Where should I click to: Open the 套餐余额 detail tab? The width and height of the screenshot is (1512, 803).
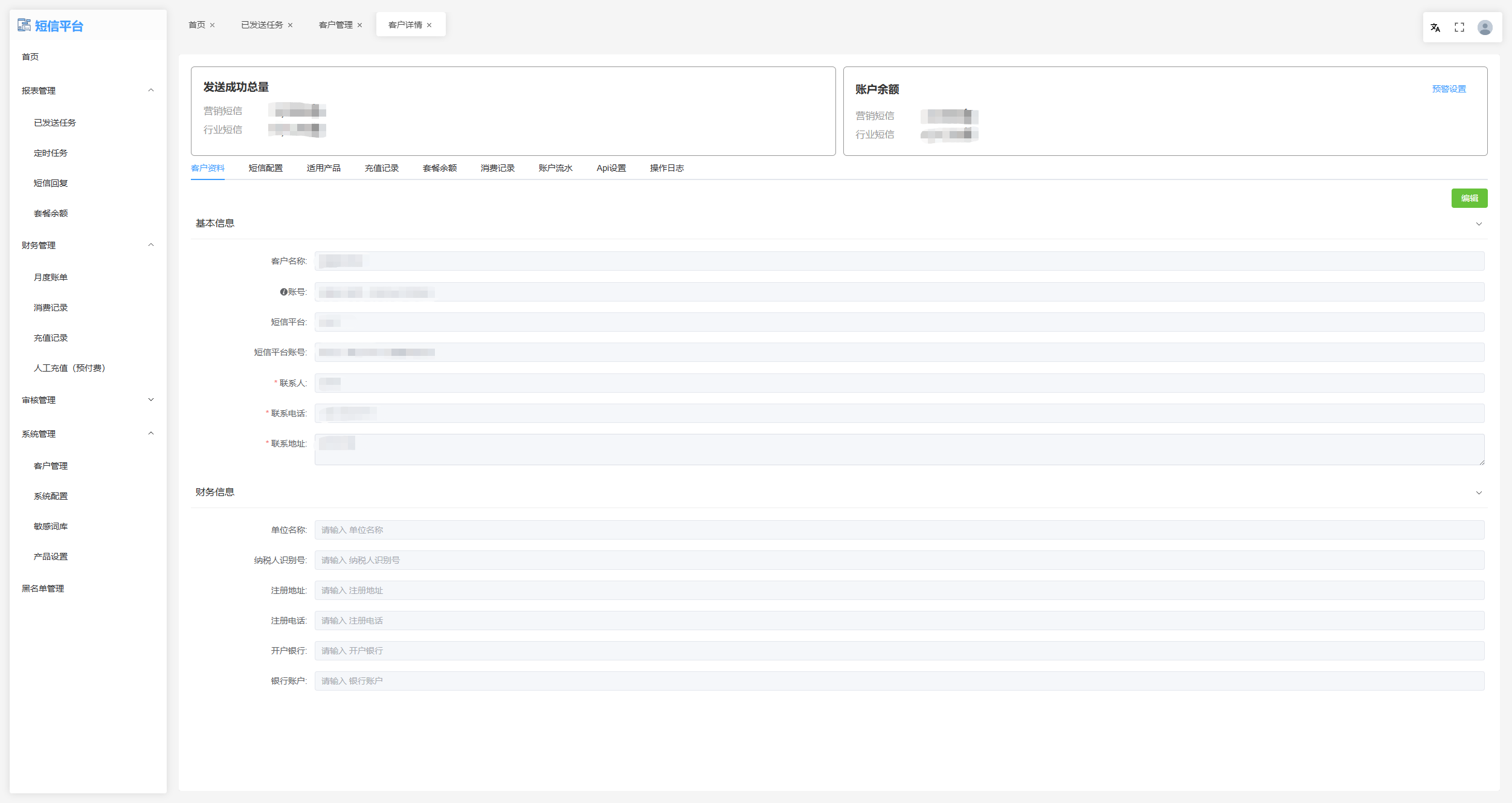pyautogui.click(x=440, y=168)
